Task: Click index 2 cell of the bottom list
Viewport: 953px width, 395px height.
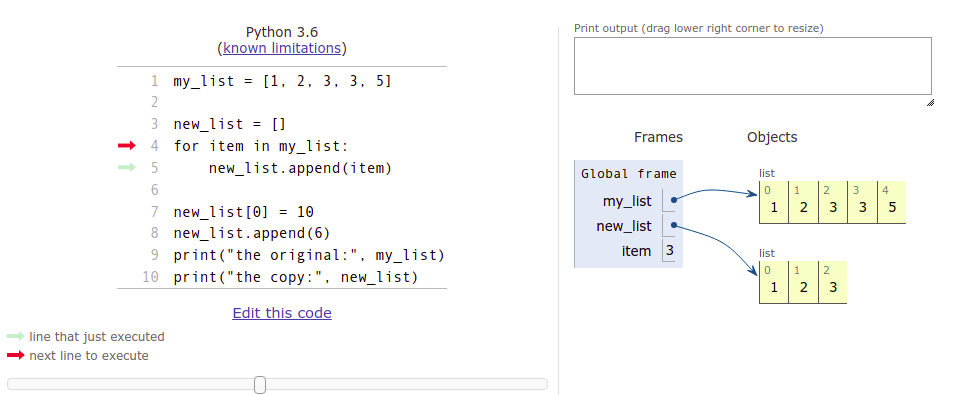Action: click(833, 282)
